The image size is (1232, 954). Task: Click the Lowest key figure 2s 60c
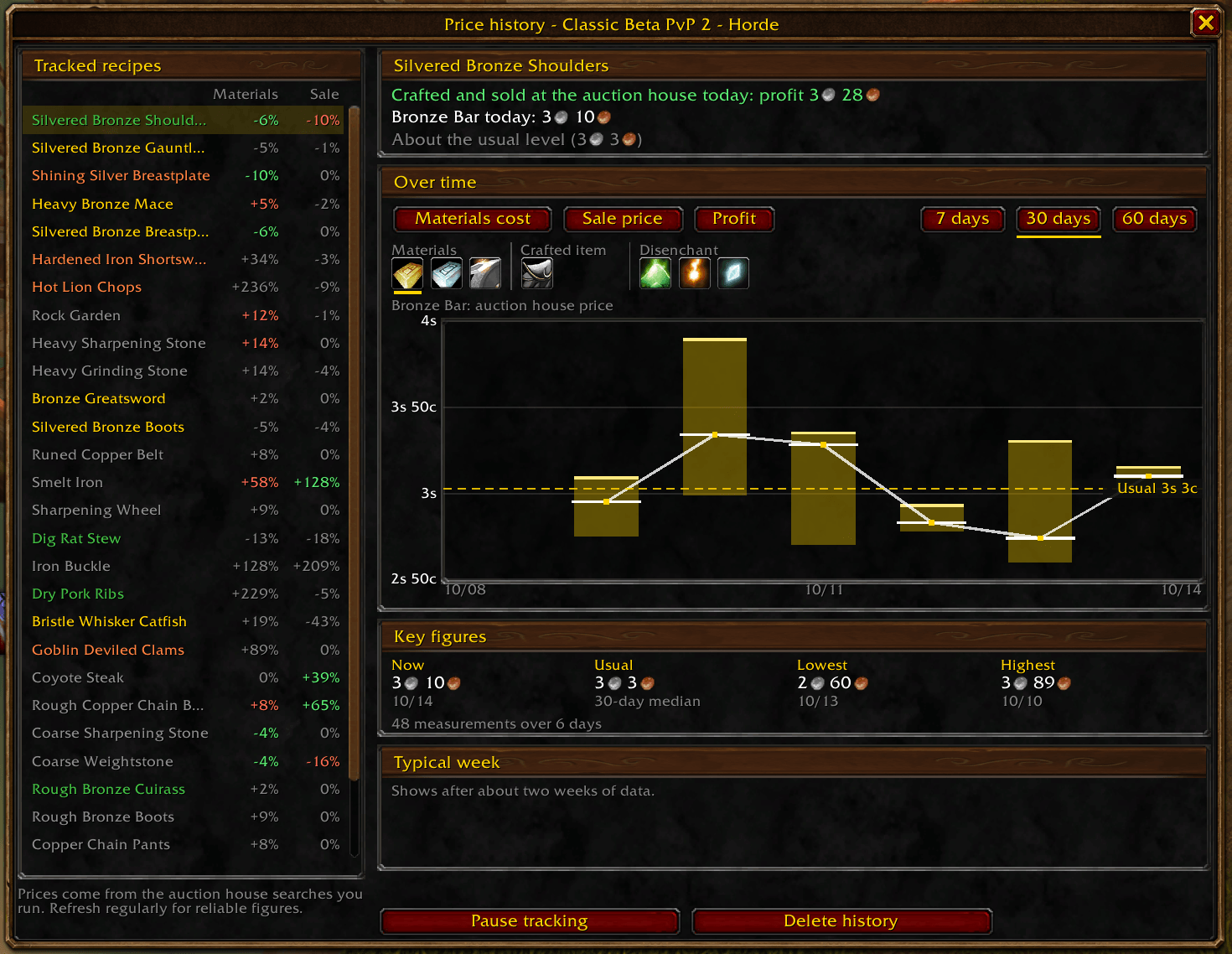point(832,682)
